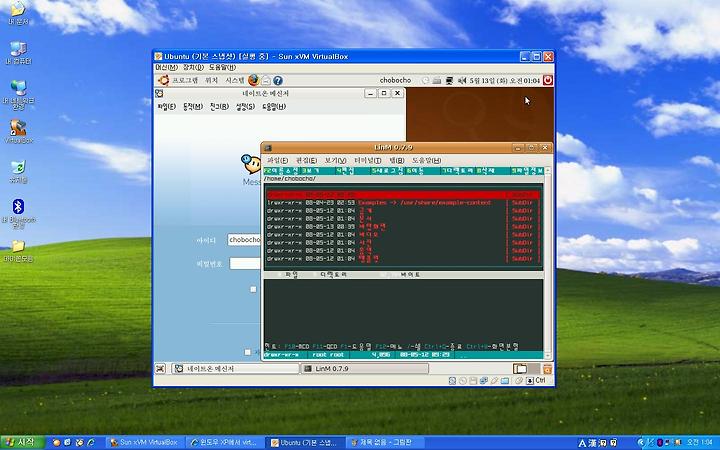Click the volume speaker icon in Ubuntu panel
This screenshot has height=450, width=720.
coord(461,81)
